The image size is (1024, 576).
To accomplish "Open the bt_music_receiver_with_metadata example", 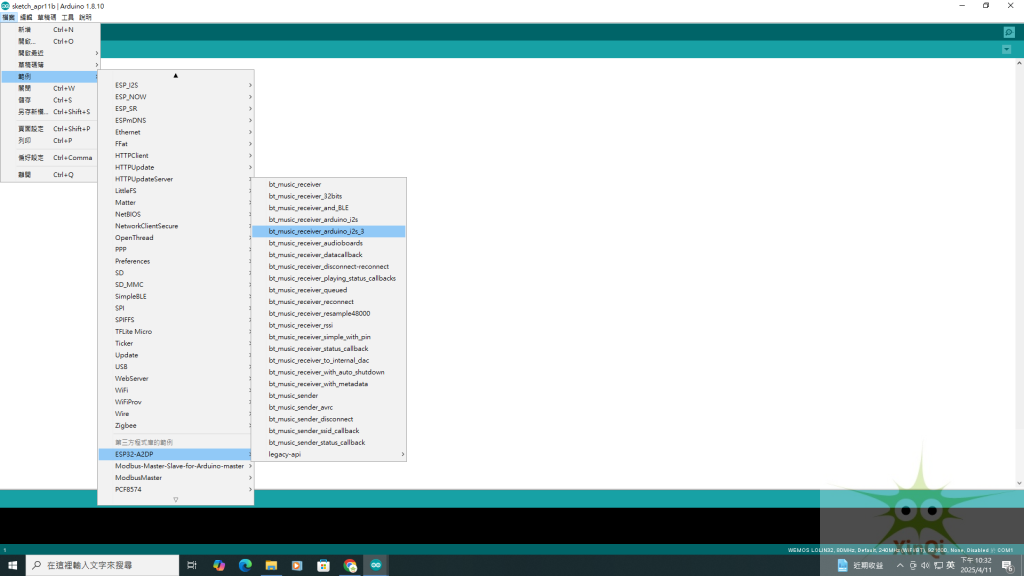I will pyautogui.click(x=328, y=384).
